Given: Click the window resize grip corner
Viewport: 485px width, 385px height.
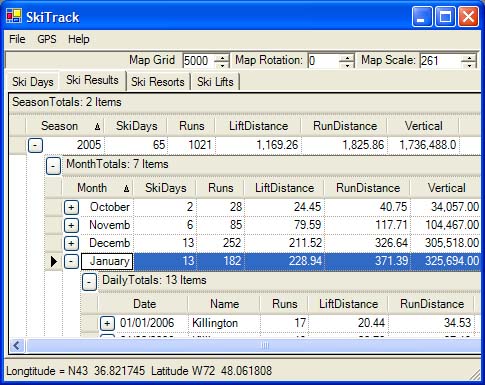Looking at the screenshot, I should (x=475, y=374).
